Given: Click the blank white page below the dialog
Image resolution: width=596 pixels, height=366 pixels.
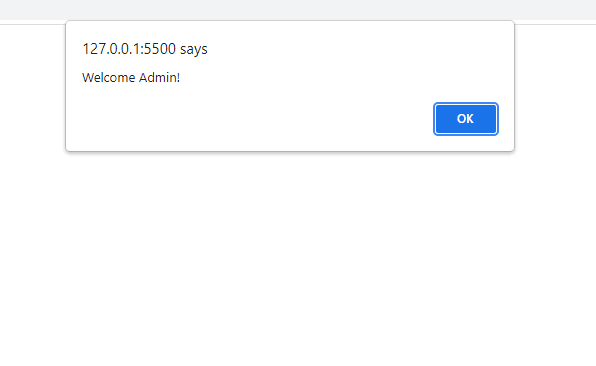Looking at the screenshot, I should point(298,258).
